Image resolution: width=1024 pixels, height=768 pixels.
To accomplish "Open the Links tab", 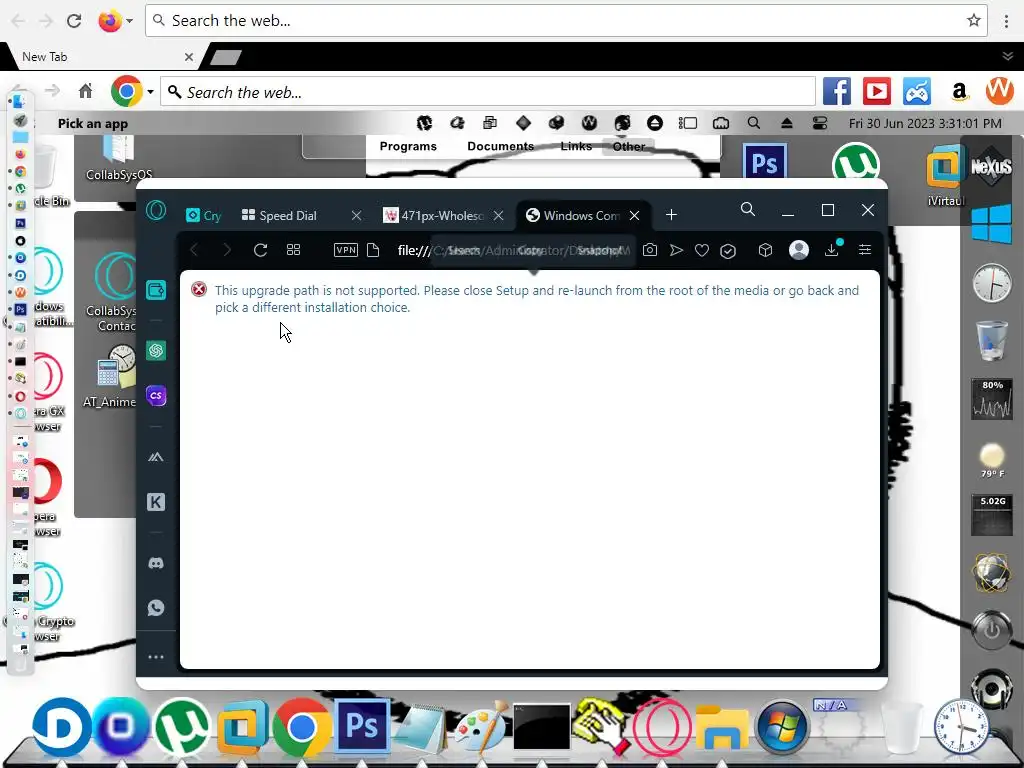I will (x=576, y=146).
